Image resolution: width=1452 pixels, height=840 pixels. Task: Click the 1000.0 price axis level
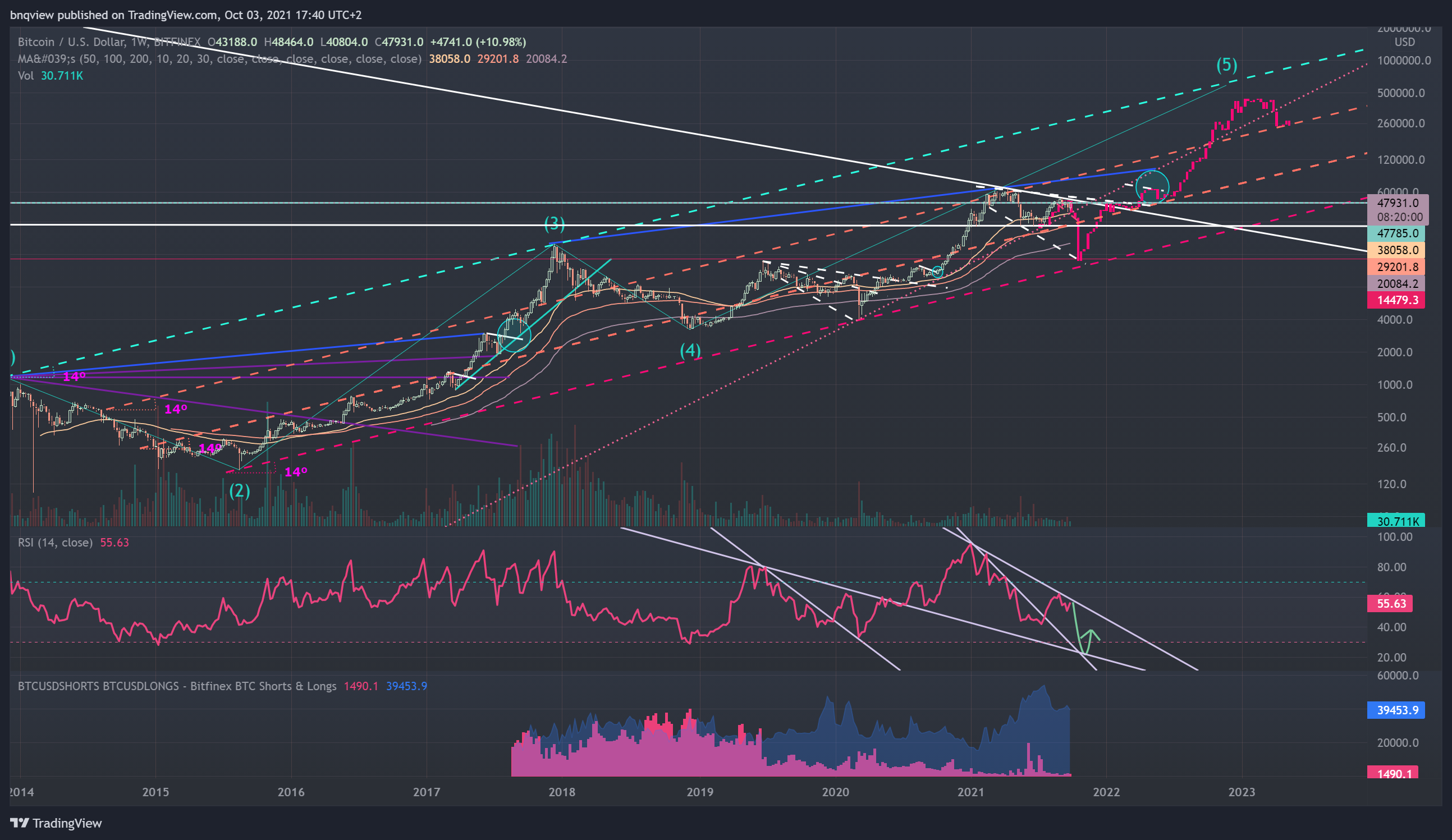tap(1394, 385)
